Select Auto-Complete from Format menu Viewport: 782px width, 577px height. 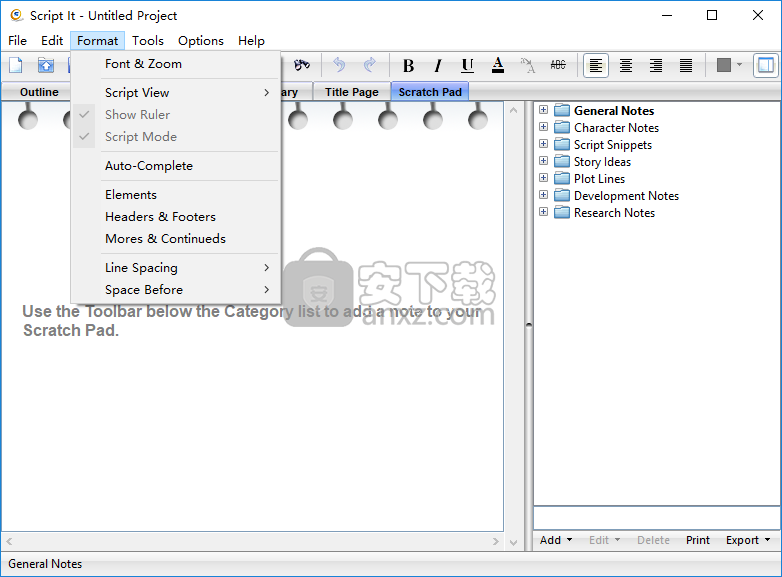177,166
